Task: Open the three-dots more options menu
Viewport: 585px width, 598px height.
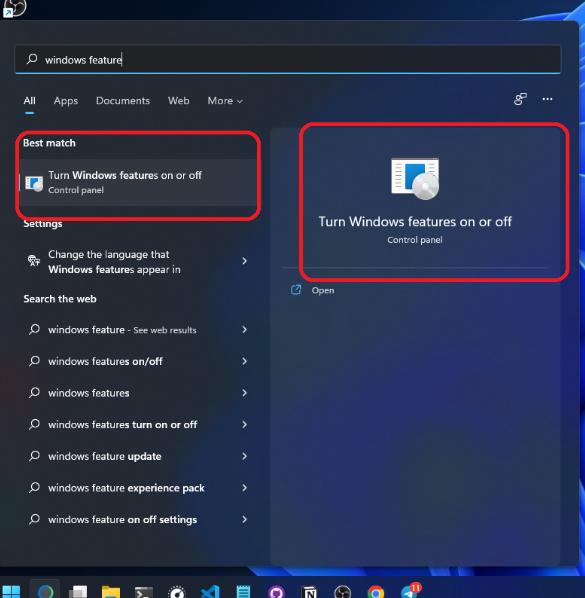Action: pos(547,99)
